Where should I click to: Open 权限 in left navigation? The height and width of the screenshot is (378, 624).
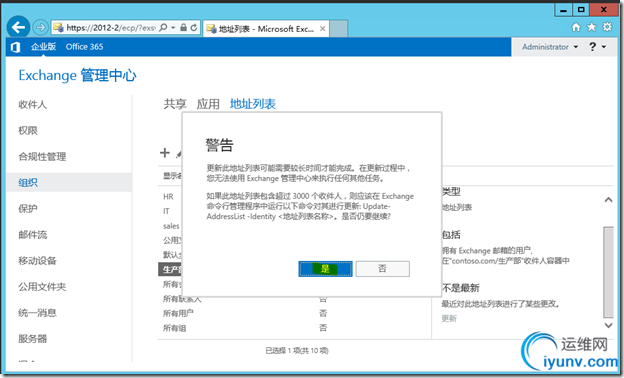pos(28,131)
